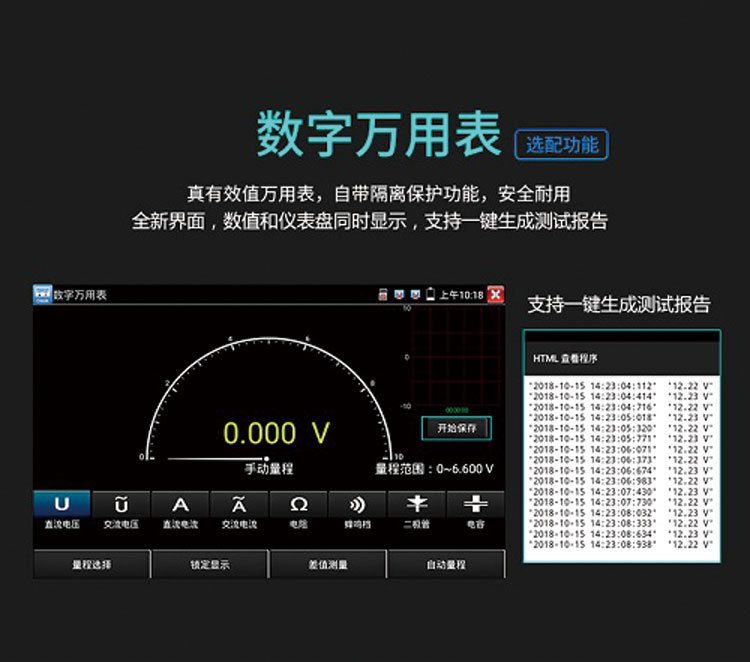Viewport: 750px width, 662px height.
Task: Click the battery icon in status bar
Action: point(431,295)
